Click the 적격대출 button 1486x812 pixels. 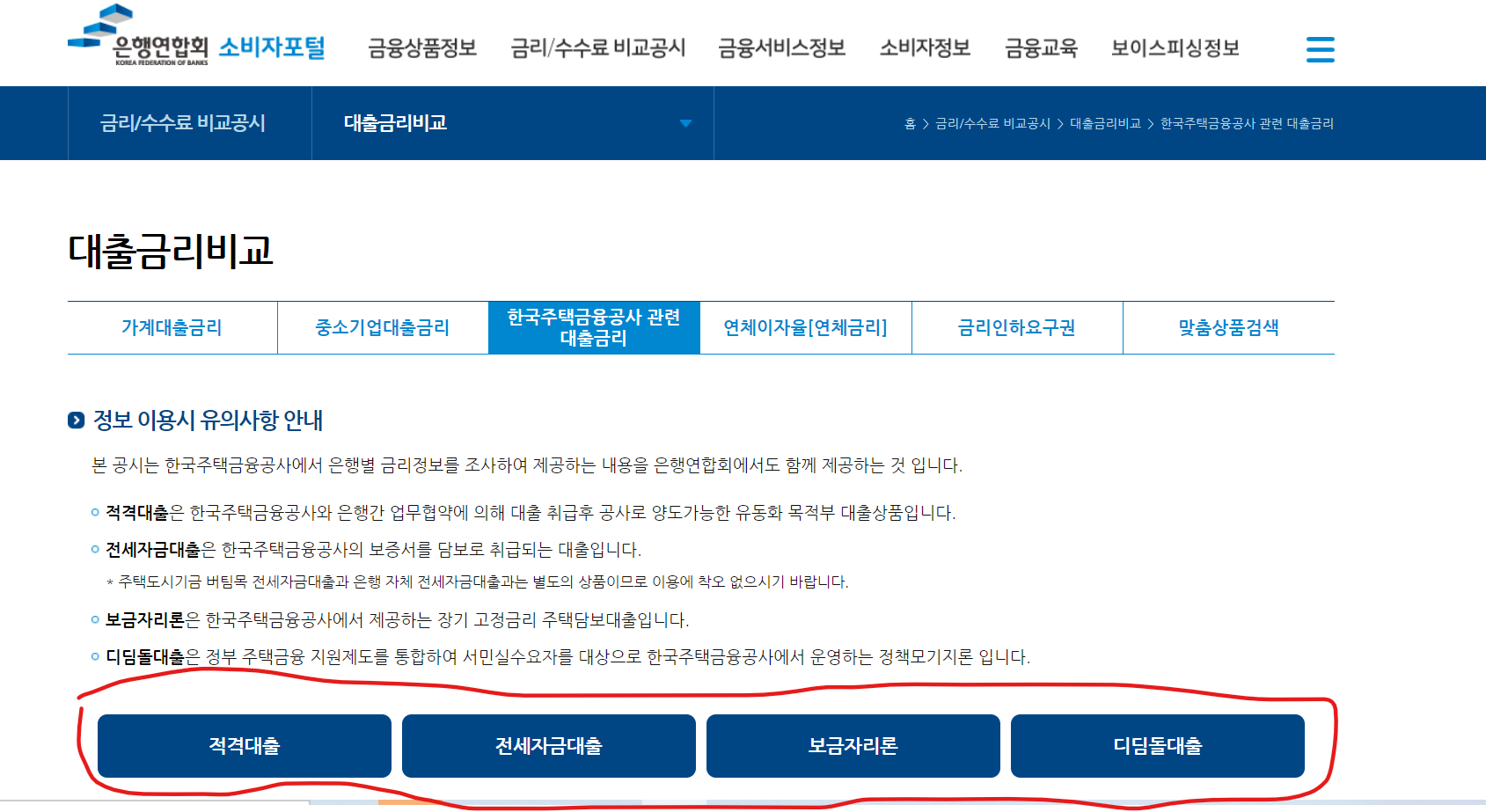coord(245,746)
